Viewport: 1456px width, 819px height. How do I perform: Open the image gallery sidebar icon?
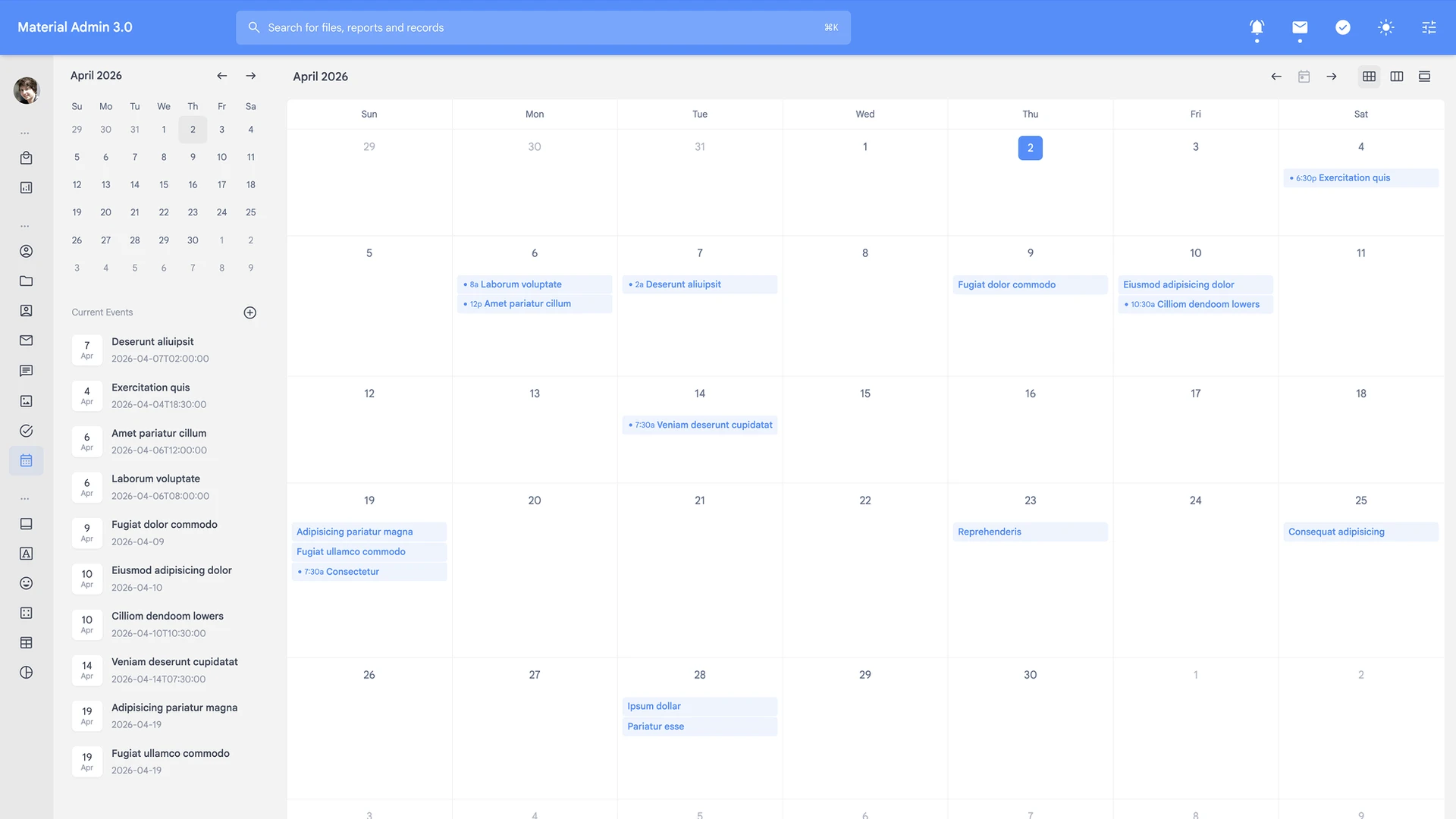[x=27, y=401]
